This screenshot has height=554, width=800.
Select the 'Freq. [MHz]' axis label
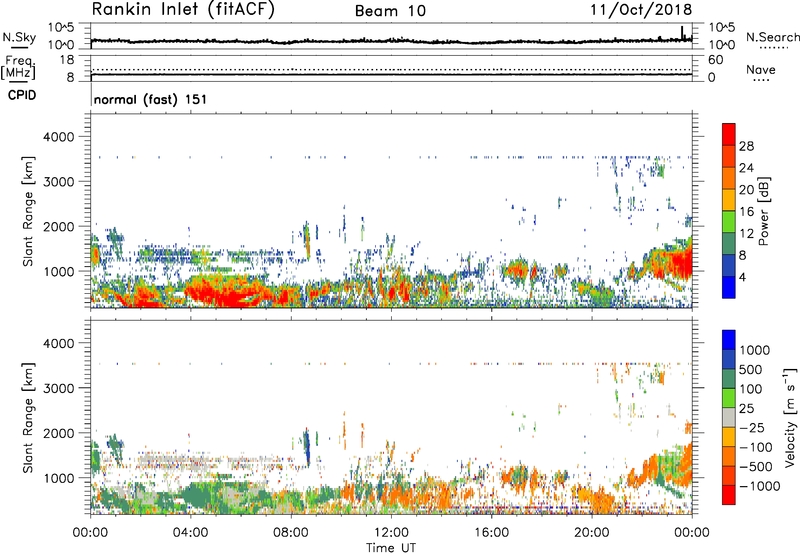[18, 67]
